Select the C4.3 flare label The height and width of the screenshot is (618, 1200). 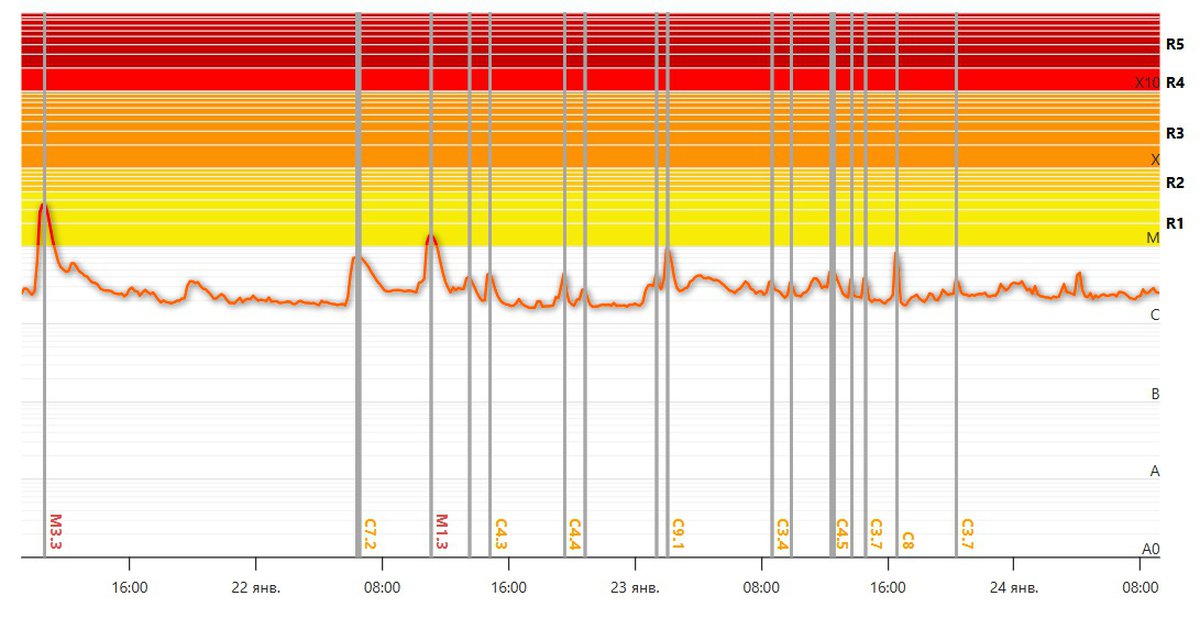[501, 534]
